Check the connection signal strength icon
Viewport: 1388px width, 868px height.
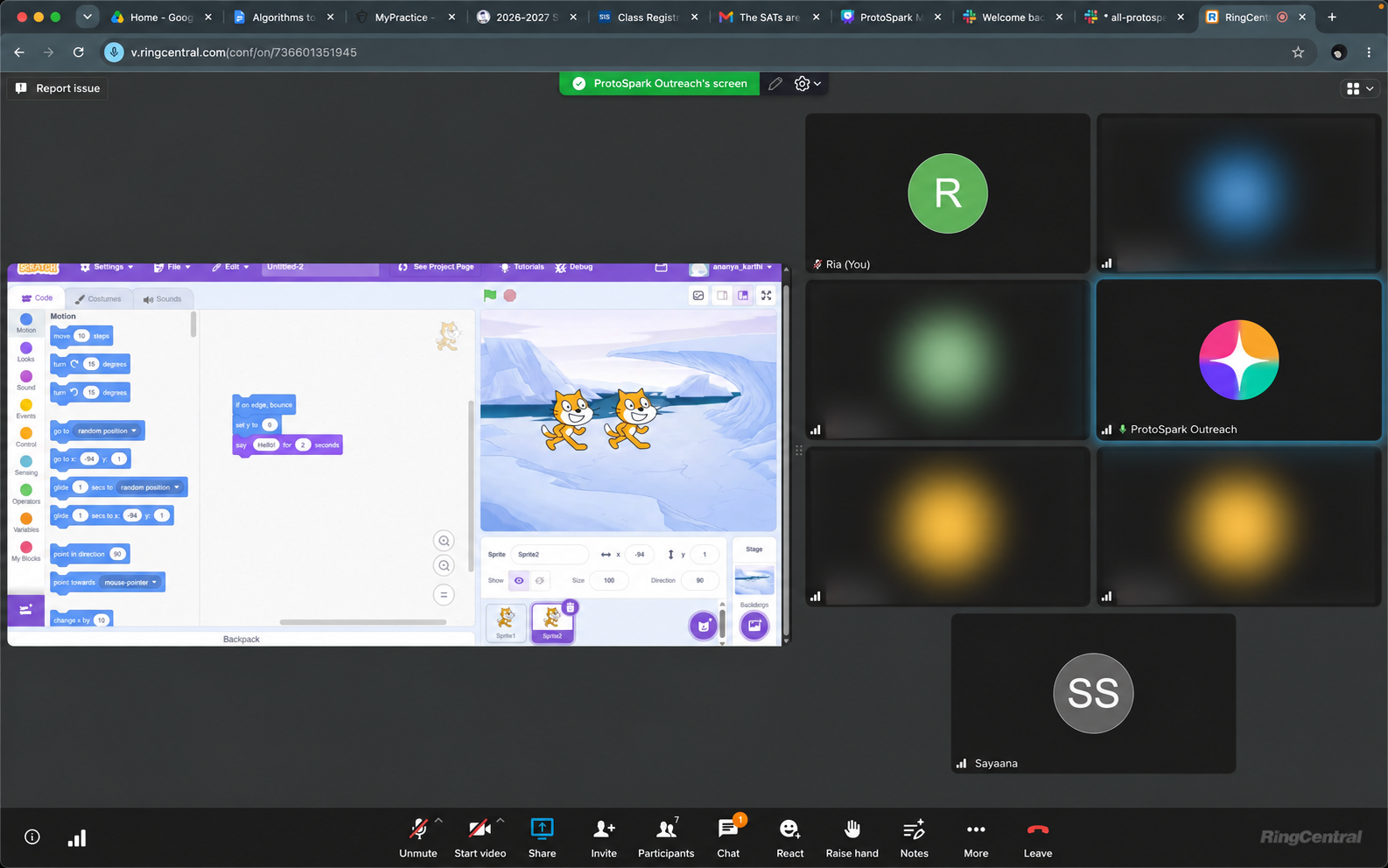coord(77,838)
